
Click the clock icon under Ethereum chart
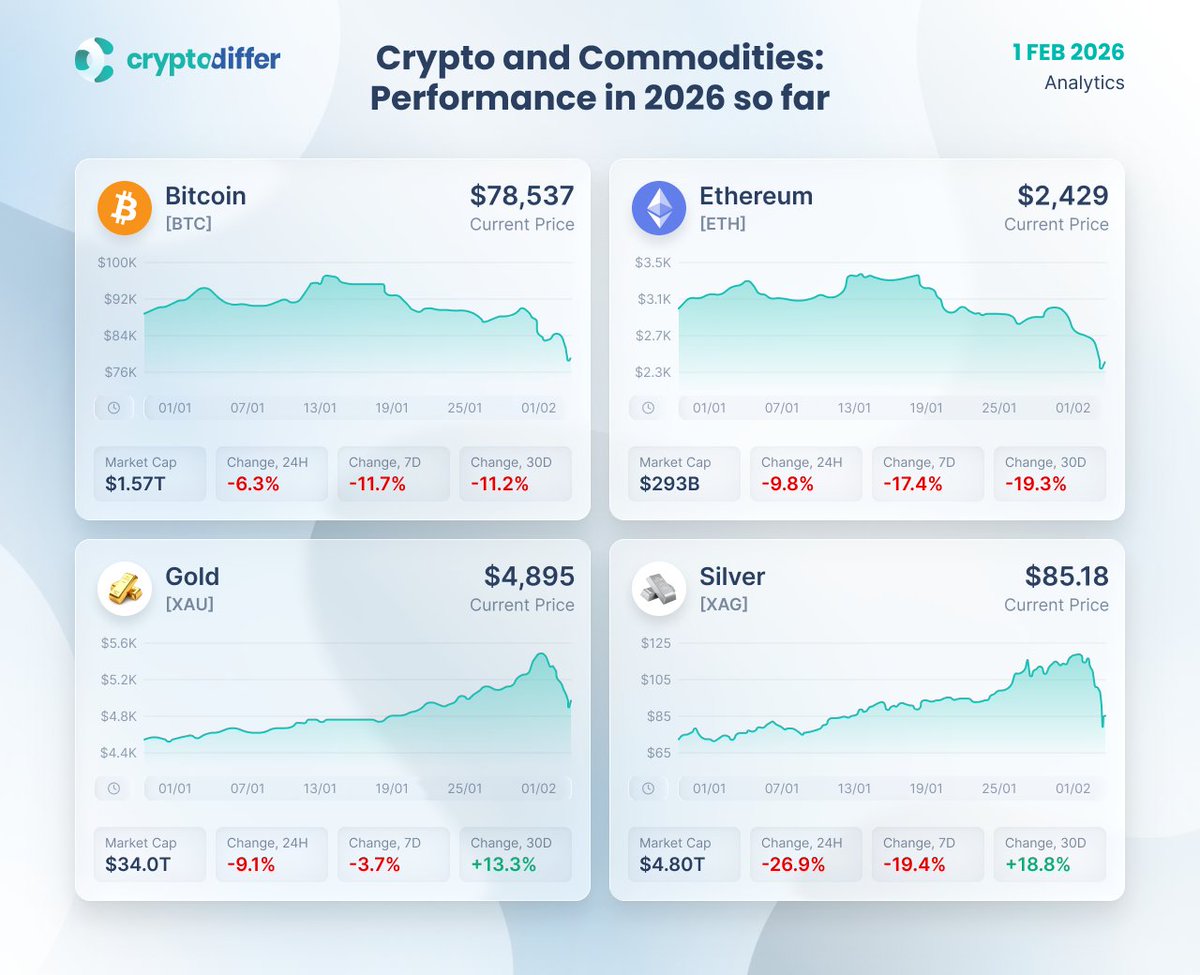[x=648, y=408]
